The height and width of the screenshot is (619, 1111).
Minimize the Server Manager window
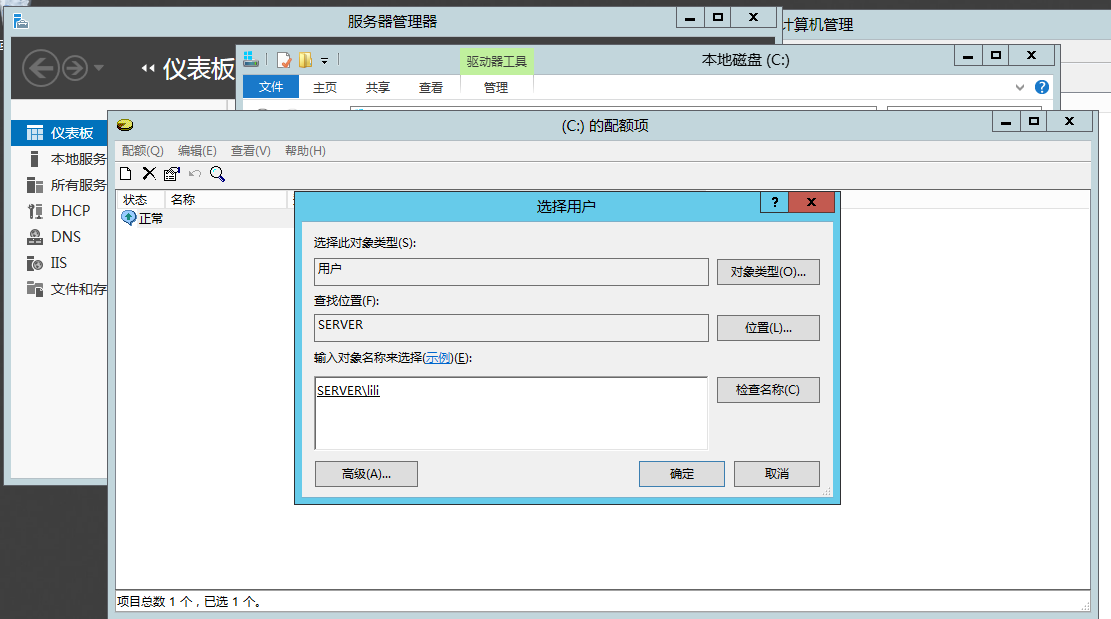pos(690,18)
